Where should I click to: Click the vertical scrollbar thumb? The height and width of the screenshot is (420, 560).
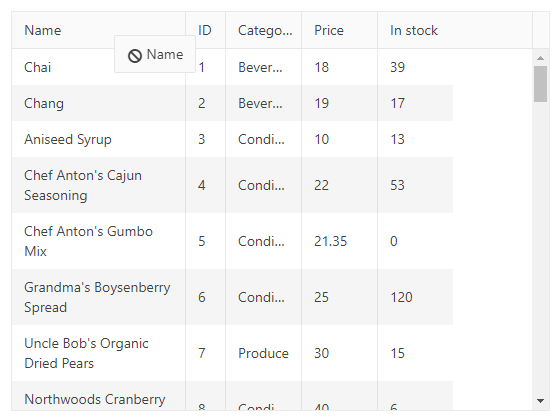[x=540, y=84]
